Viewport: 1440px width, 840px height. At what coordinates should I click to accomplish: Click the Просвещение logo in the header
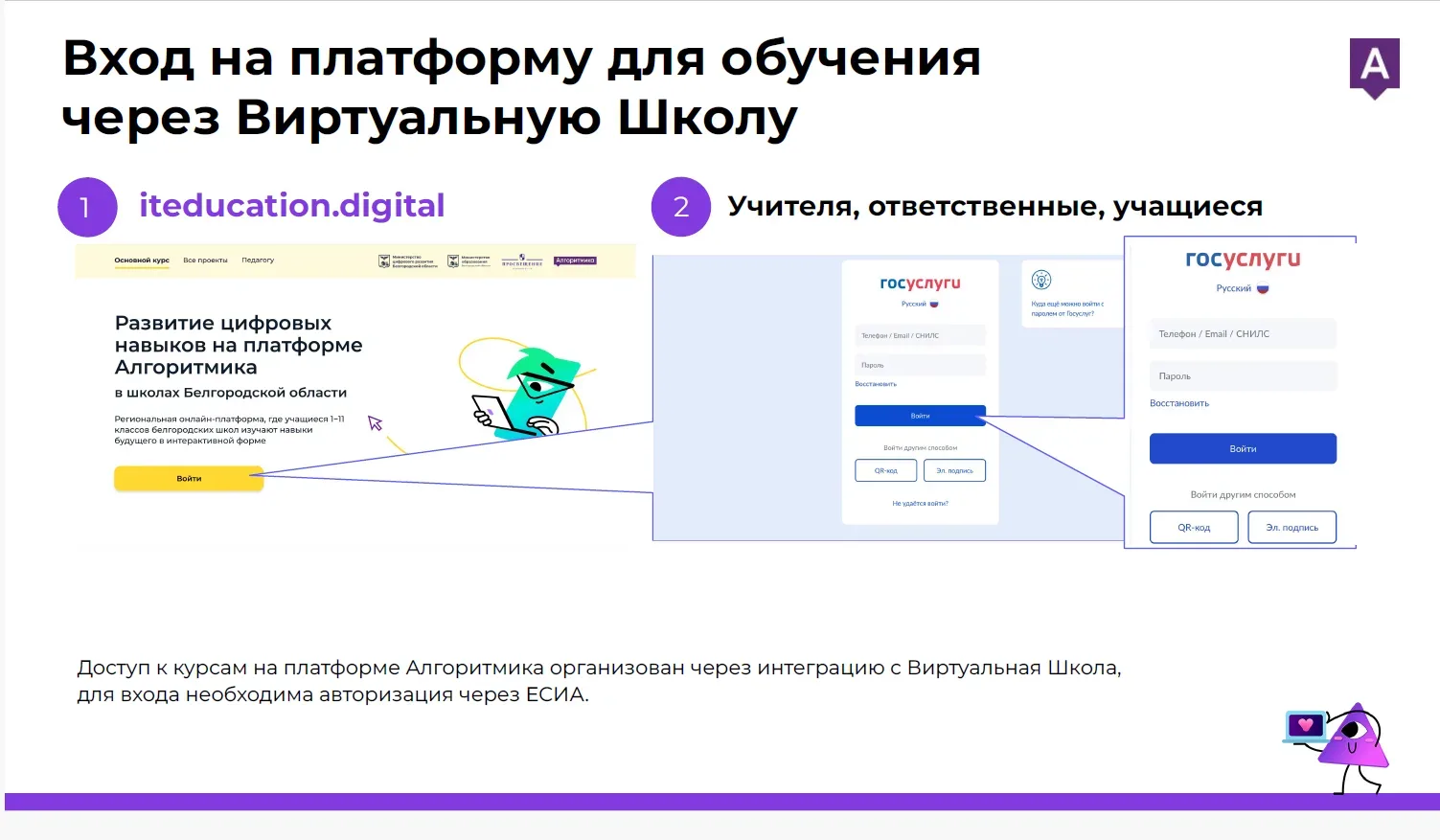point(522,261)
